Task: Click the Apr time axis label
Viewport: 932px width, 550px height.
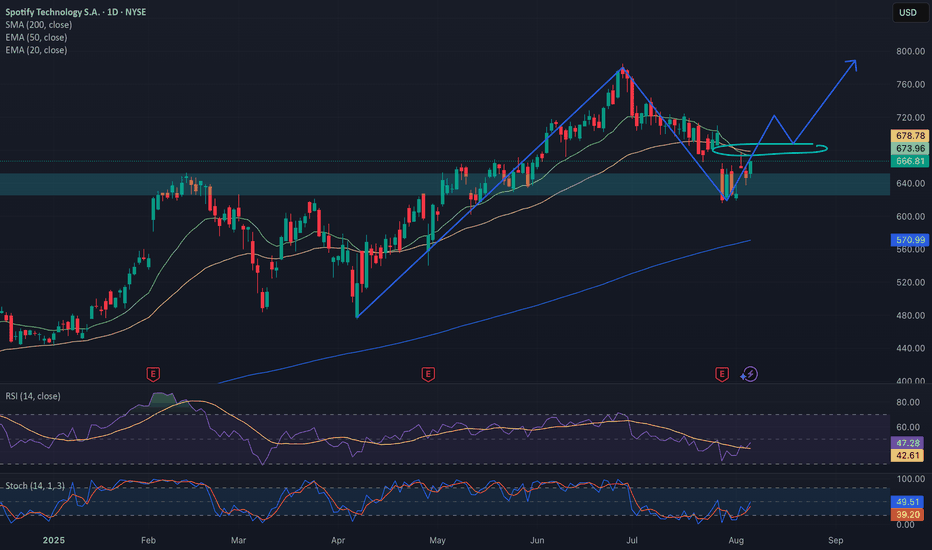Action: (x=338, y=540)
